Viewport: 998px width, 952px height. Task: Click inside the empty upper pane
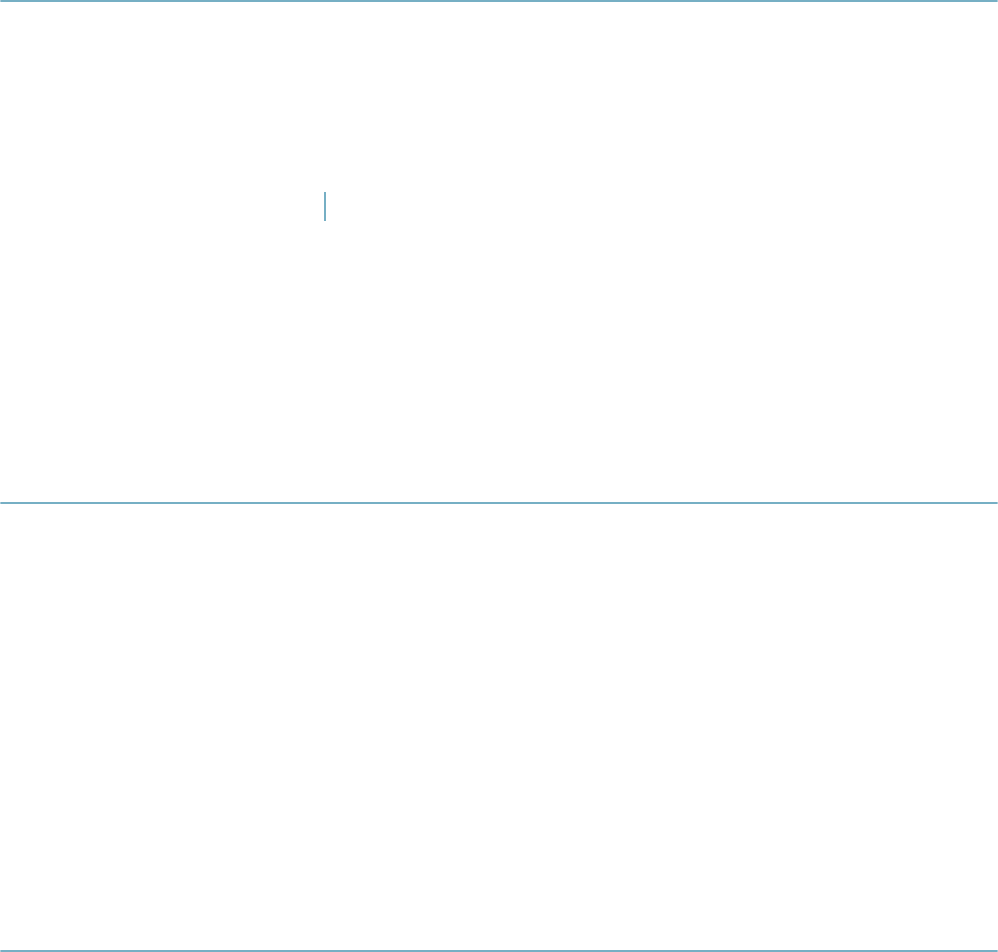[x=499, y=251]
